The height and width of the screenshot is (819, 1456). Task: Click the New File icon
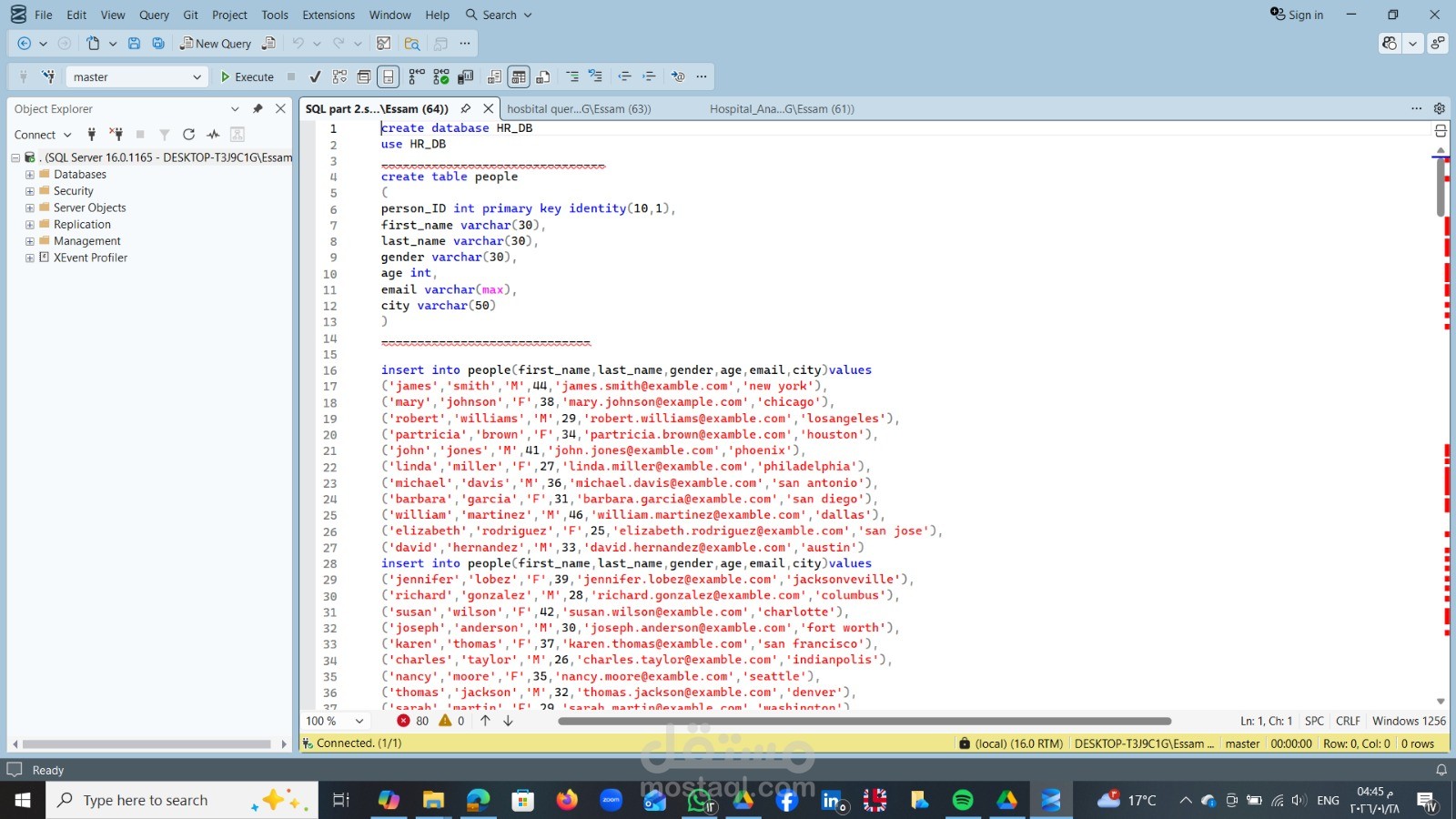(93, 43)
